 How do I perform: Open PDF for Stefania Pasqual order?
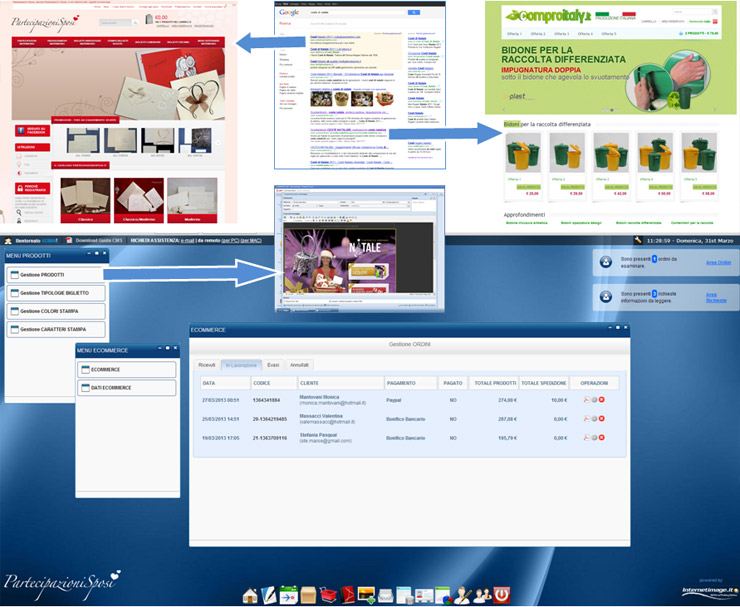point(587,438)
